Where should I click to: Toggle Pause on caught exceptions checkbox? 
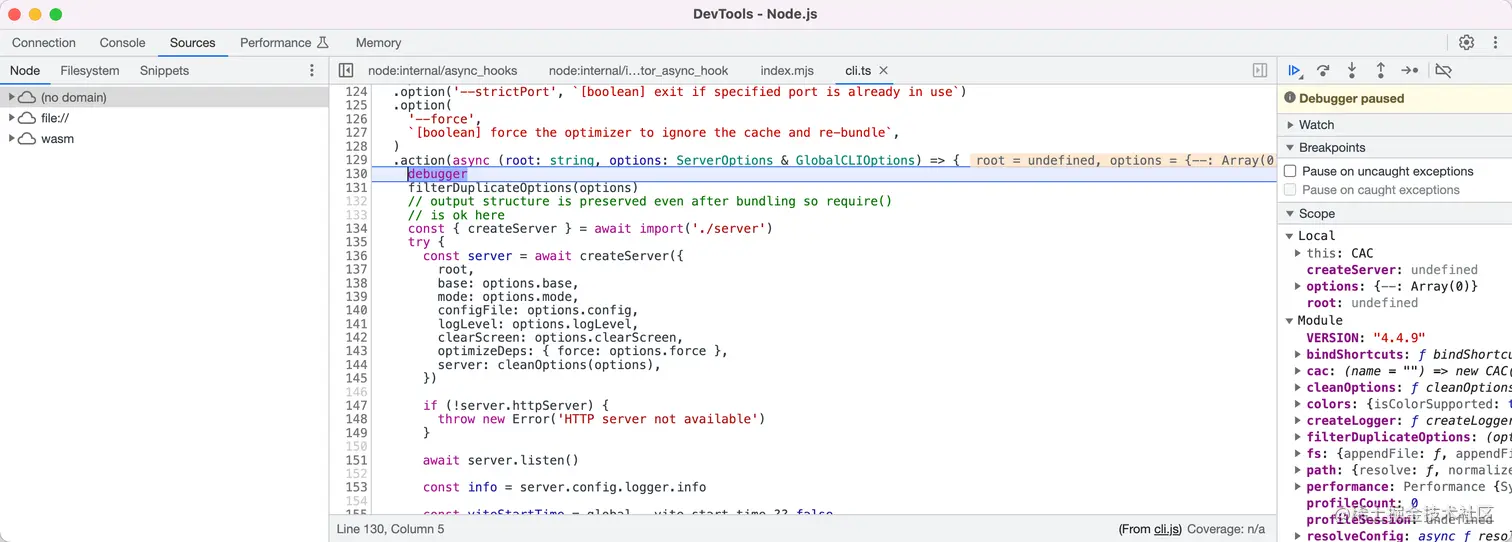(x=1290, y=190)
